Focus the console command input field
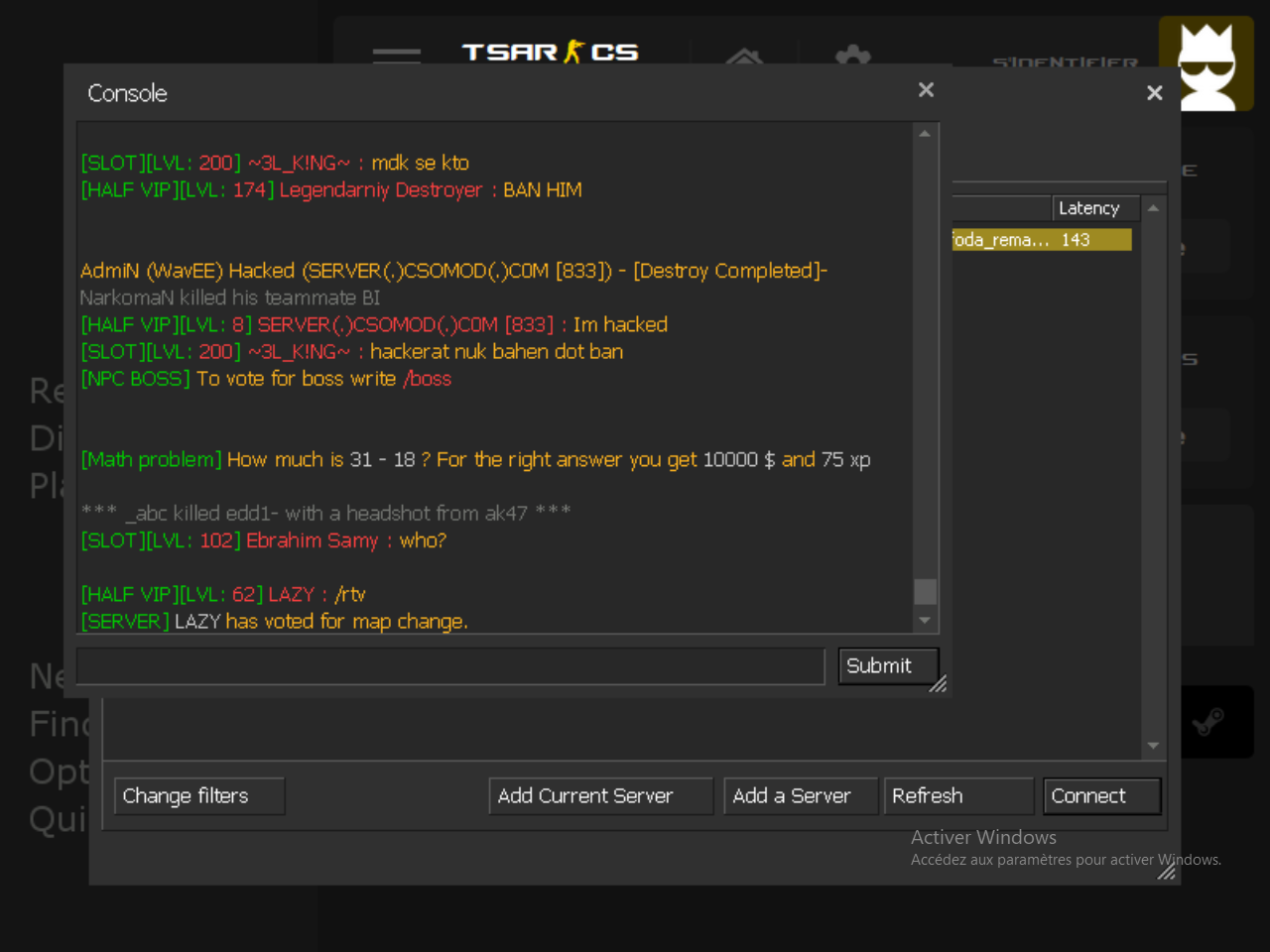Viewport: 1270px width, 952px height. point(450,666)
